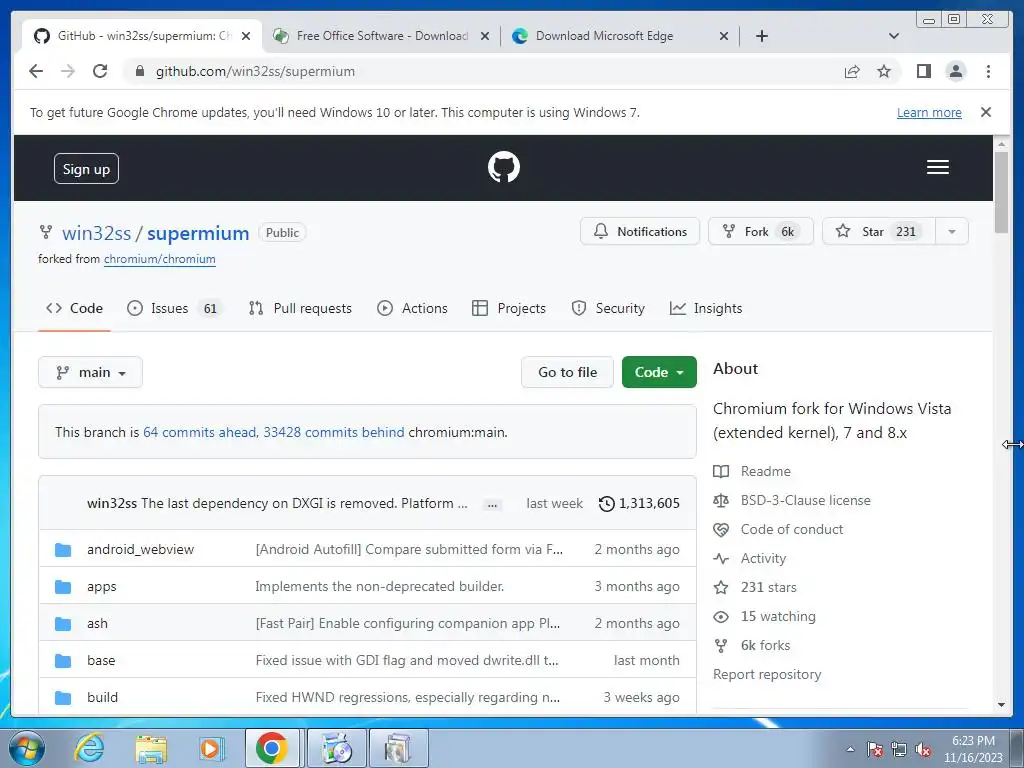Show hidden system tray icons arrow
The height and width of the screenshot is (768, 1024).
[x=850, y=749]
